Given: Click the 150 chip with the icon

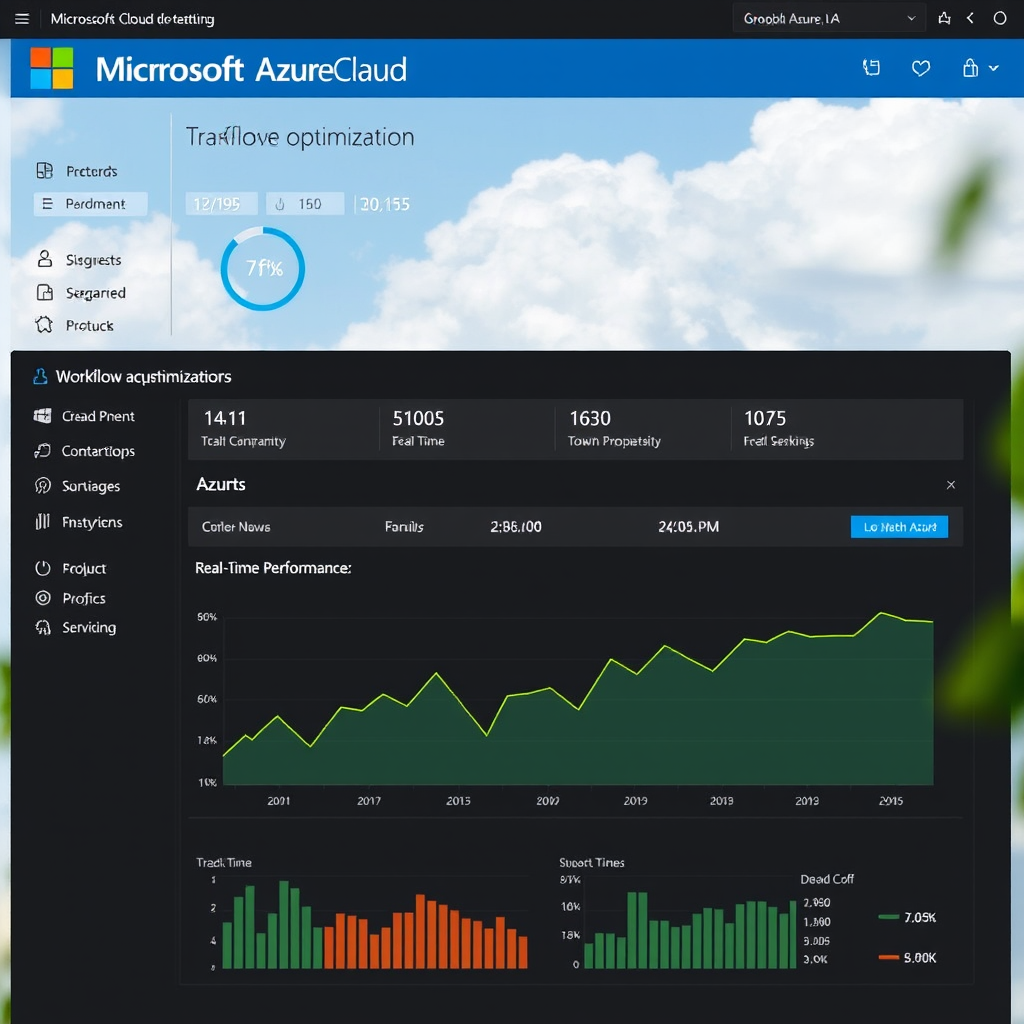Looking at the screenshot, I should click(x=305, y=204).
